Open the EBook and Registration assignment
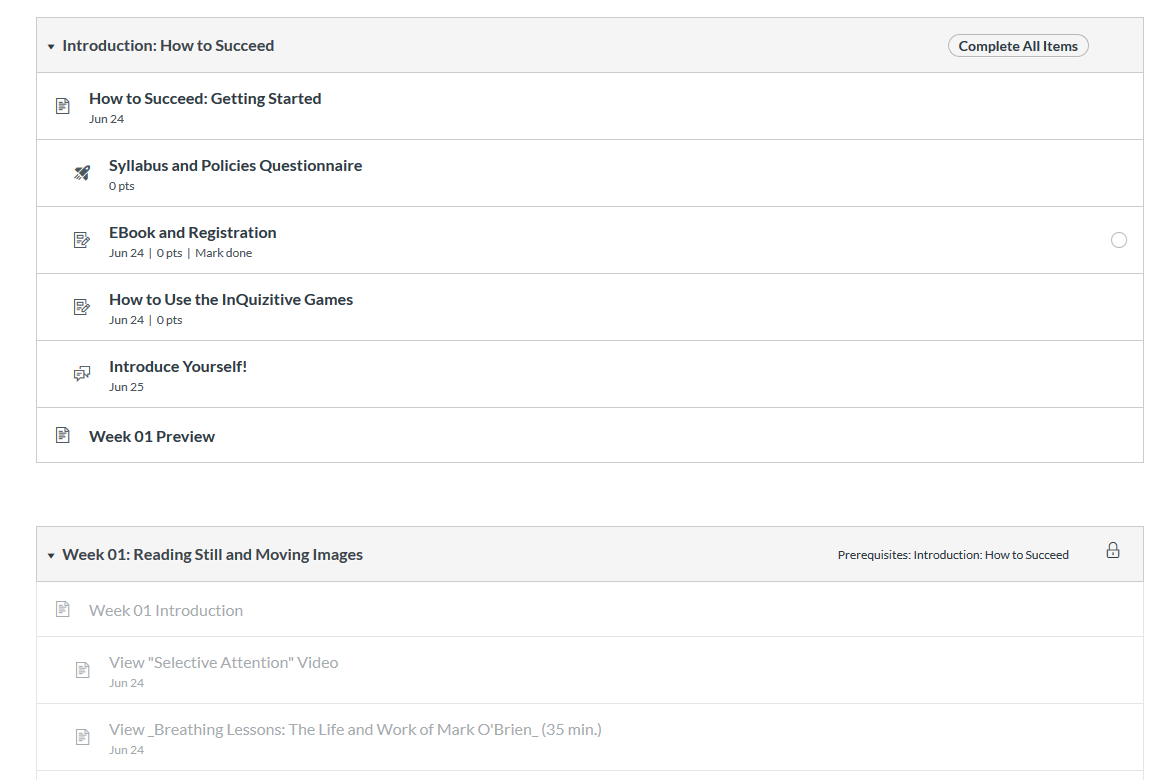Screen dimensions: 1170x780 [193, 233]
